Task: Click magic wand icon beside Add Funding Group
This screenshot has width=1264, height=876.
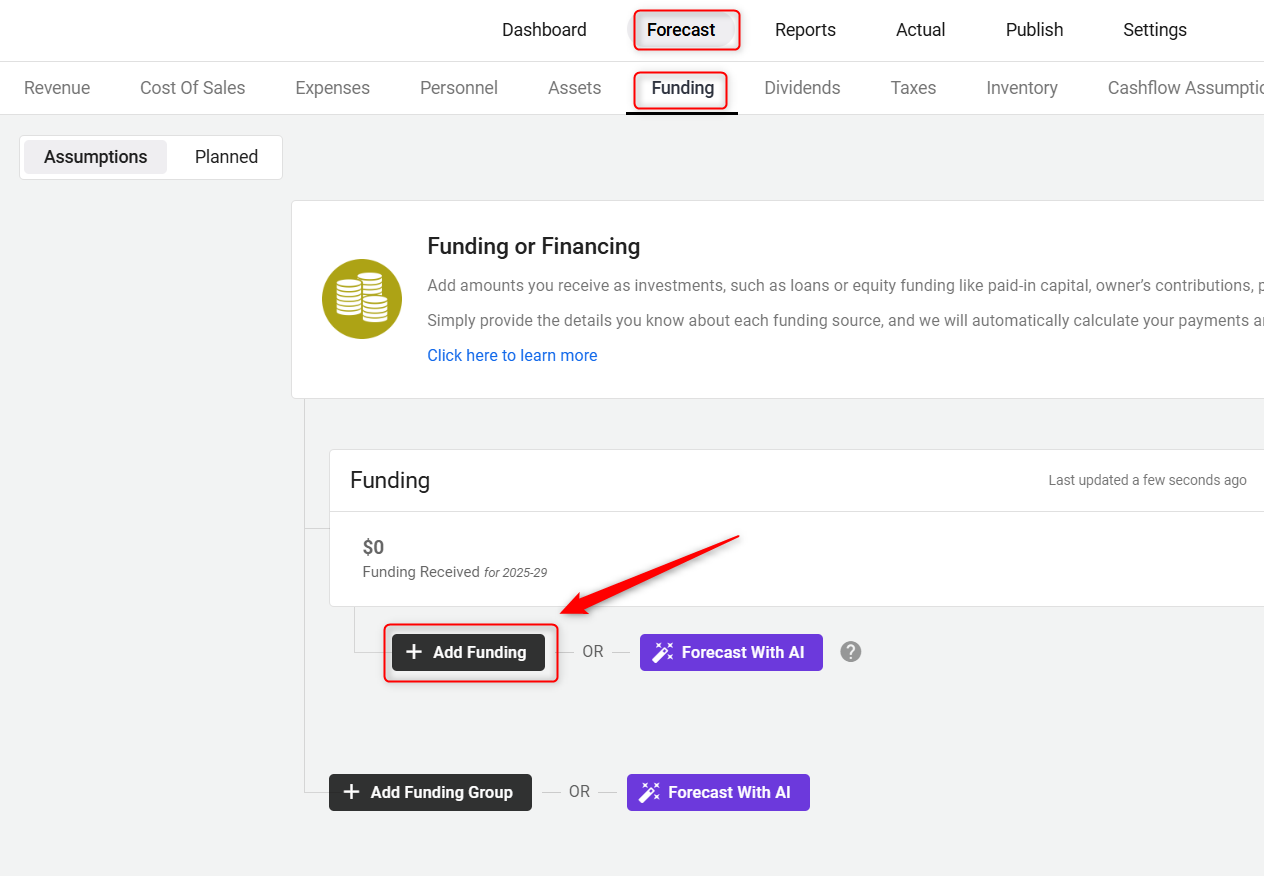Action: pos(649,792)
